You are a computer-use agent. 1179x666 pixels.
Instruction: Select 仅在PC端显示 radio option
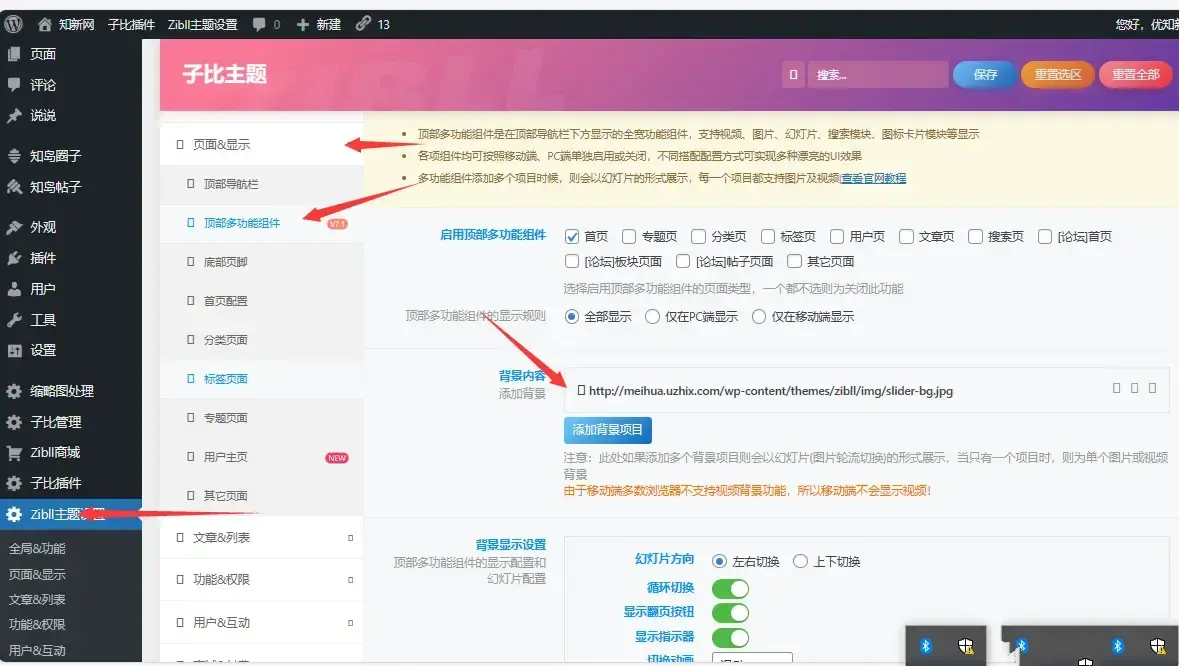click(653, 316)
